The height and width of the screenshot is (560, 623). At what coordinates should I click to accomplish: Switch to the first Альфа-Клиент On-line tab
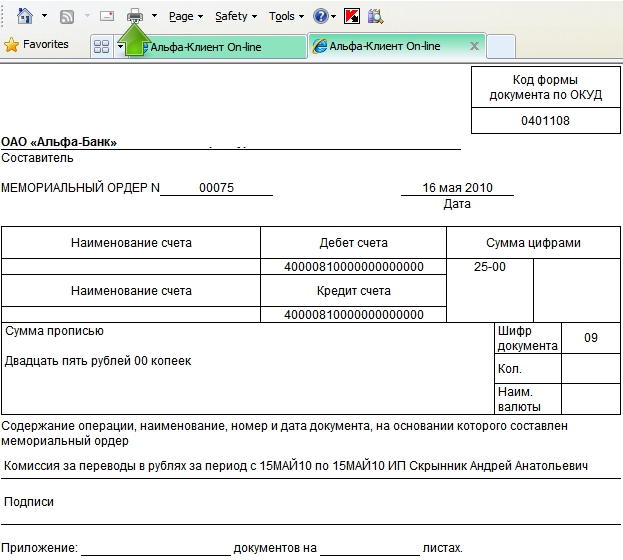218,47
